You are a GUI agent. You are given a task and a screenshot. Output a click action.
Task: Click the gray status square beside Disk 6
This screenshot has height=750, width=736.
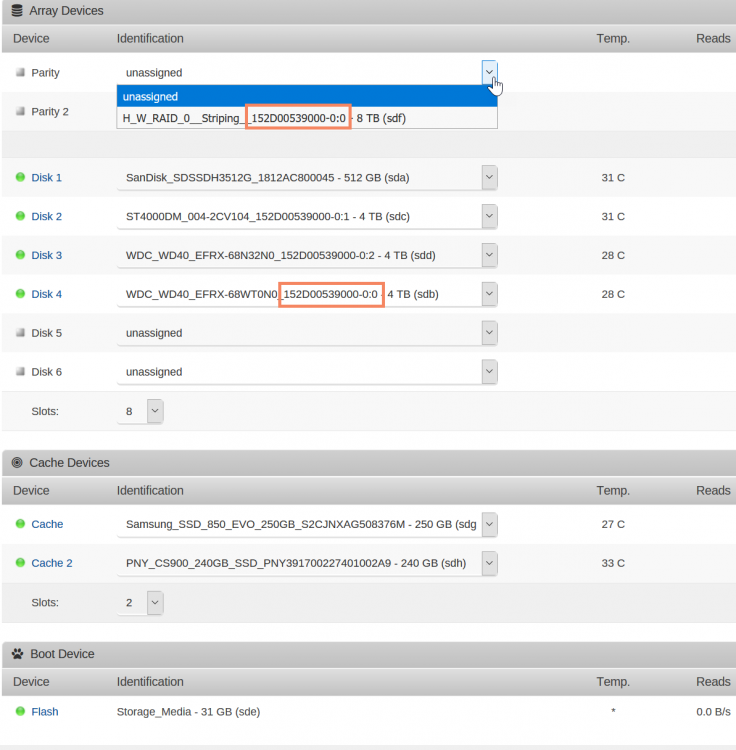20,371
